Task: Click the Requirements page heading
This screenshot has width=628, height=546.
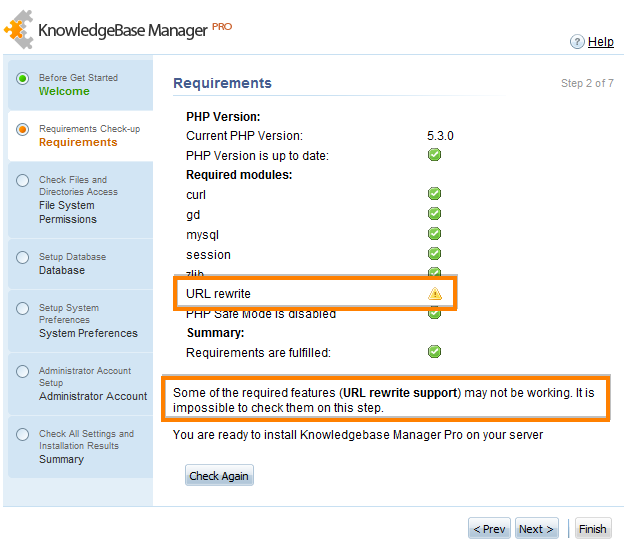Action: point(222,83)
